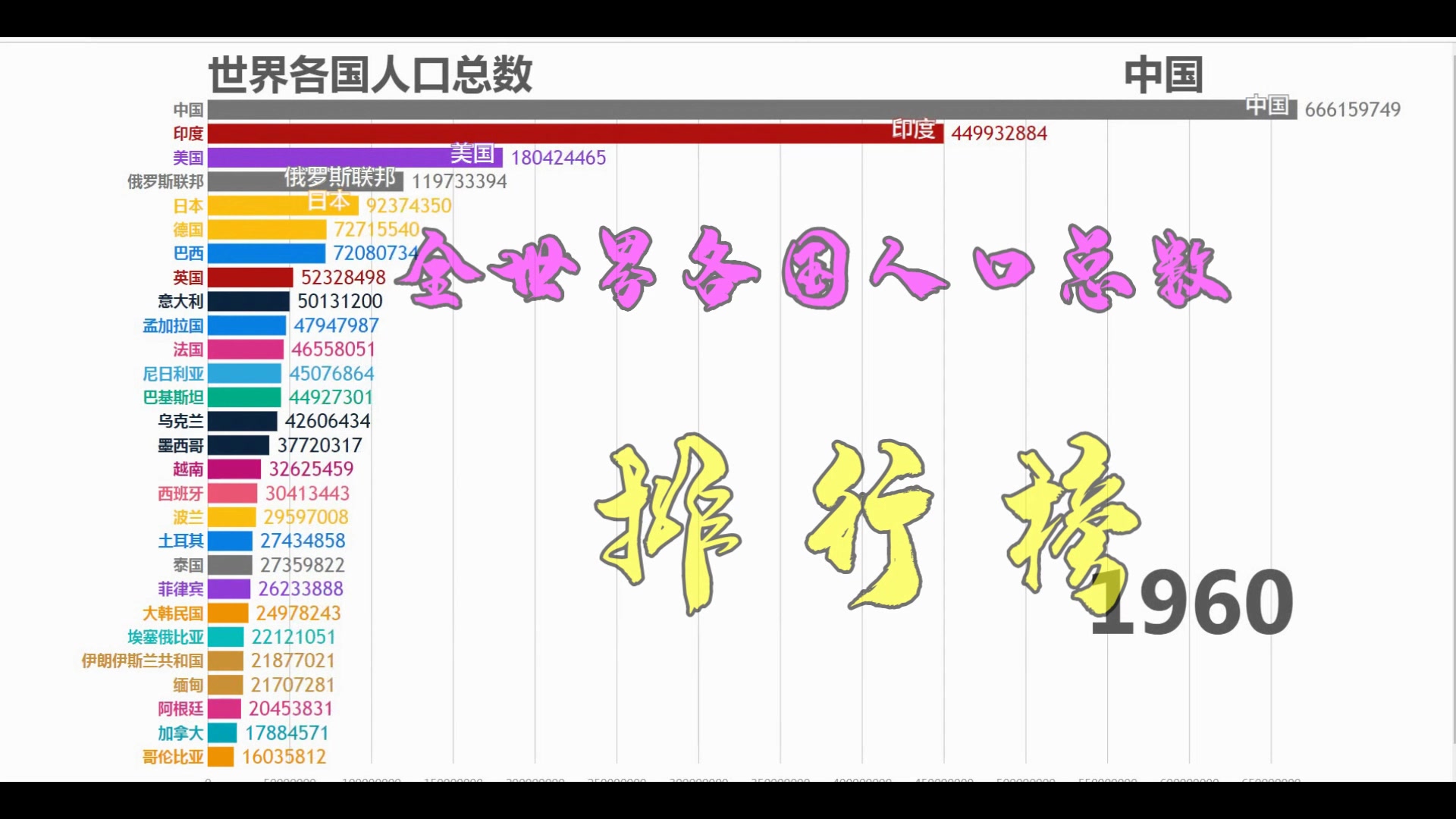The image size is (1456, 819).
Task: Click the 墨西哥 axis label
Action: pos(180,445)
